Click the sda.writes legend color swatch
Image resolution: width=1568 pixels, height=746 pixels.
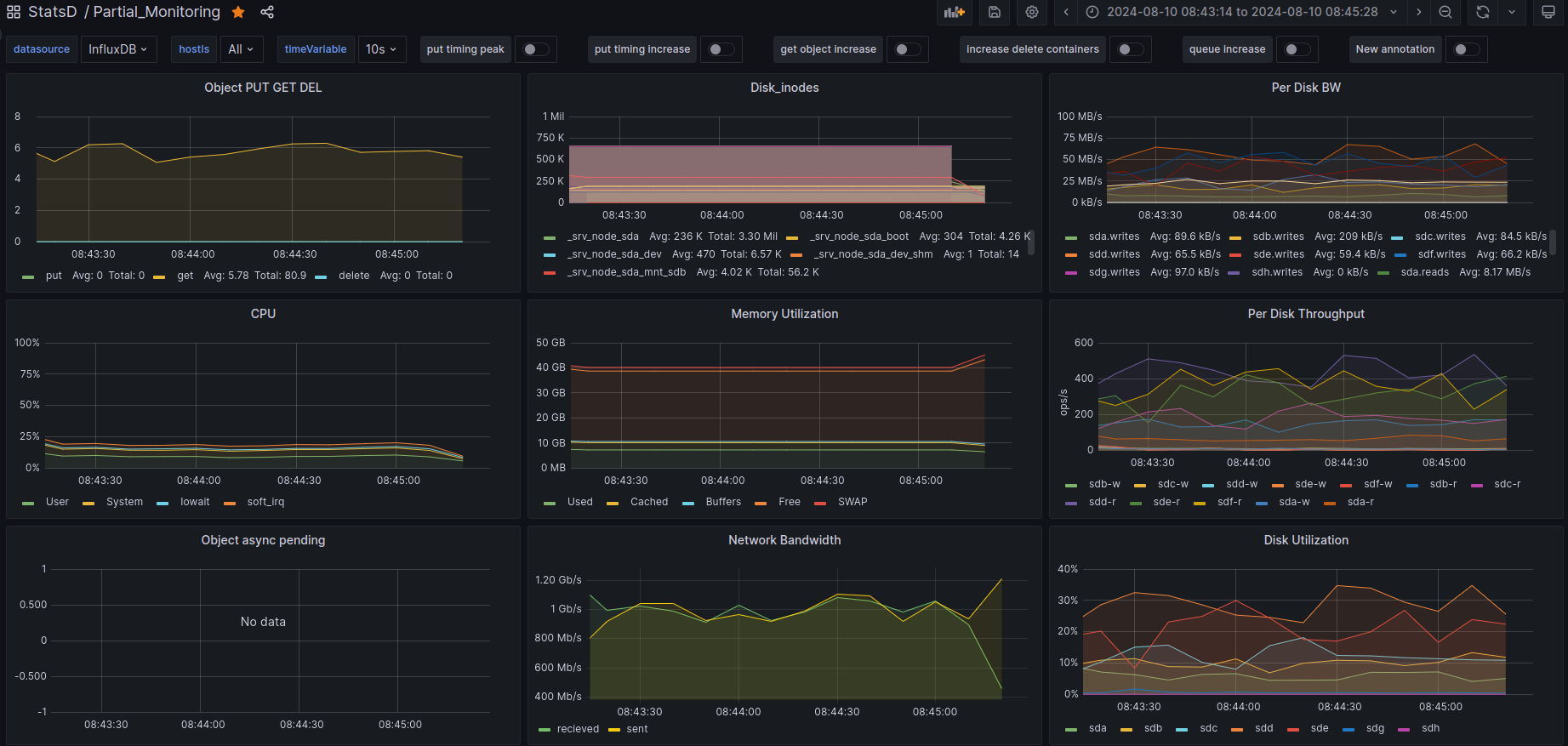(1071, 237)
